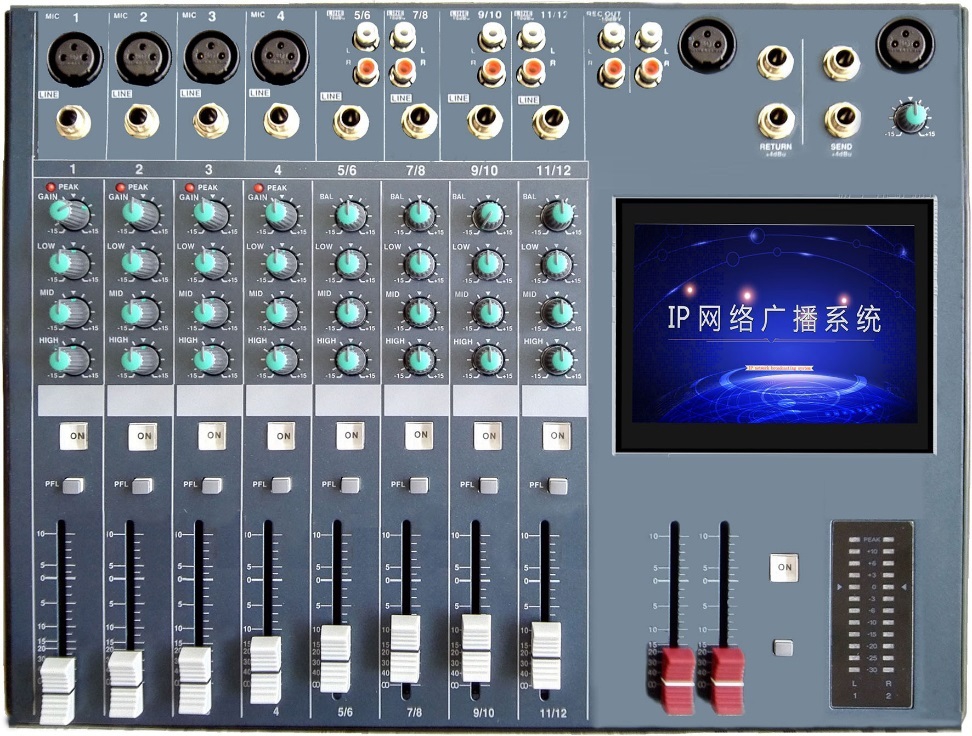Toggle the ON button for channel 1
This screenshot has height=736, width=972.
pyautogui.click(x=73, y=435)
